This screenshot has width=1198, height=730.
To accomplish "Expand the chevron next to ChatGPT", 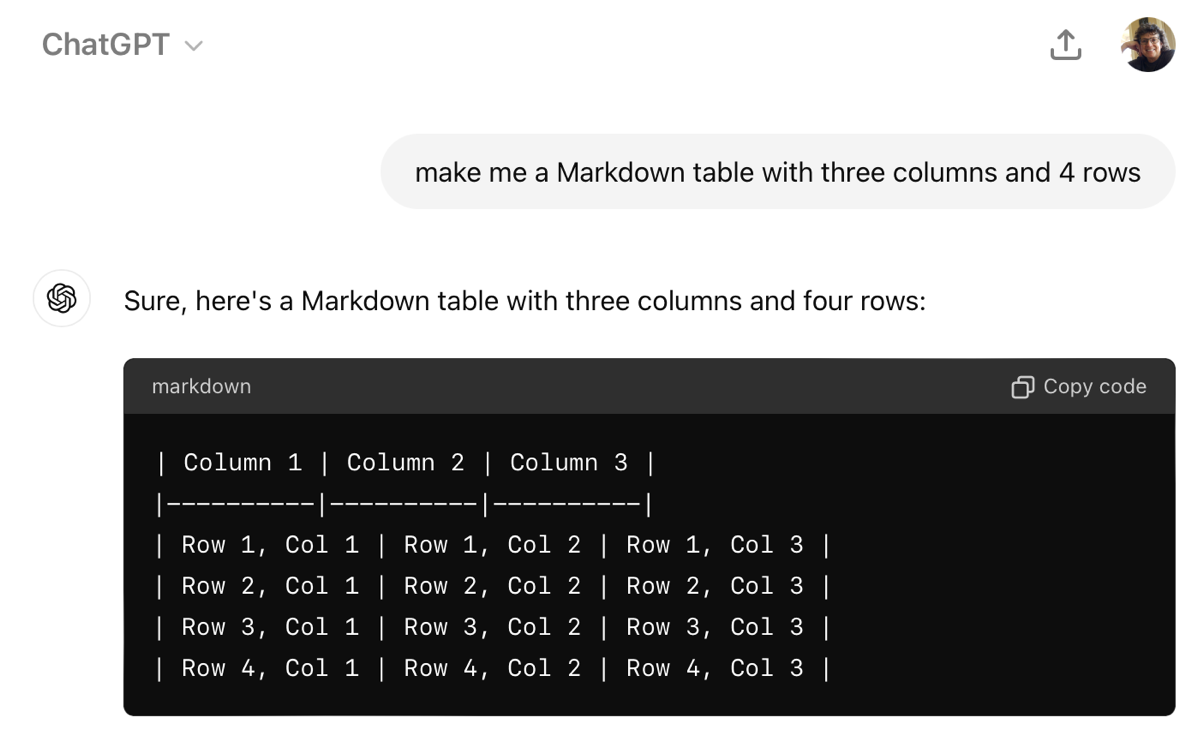I will pos(194,46).
